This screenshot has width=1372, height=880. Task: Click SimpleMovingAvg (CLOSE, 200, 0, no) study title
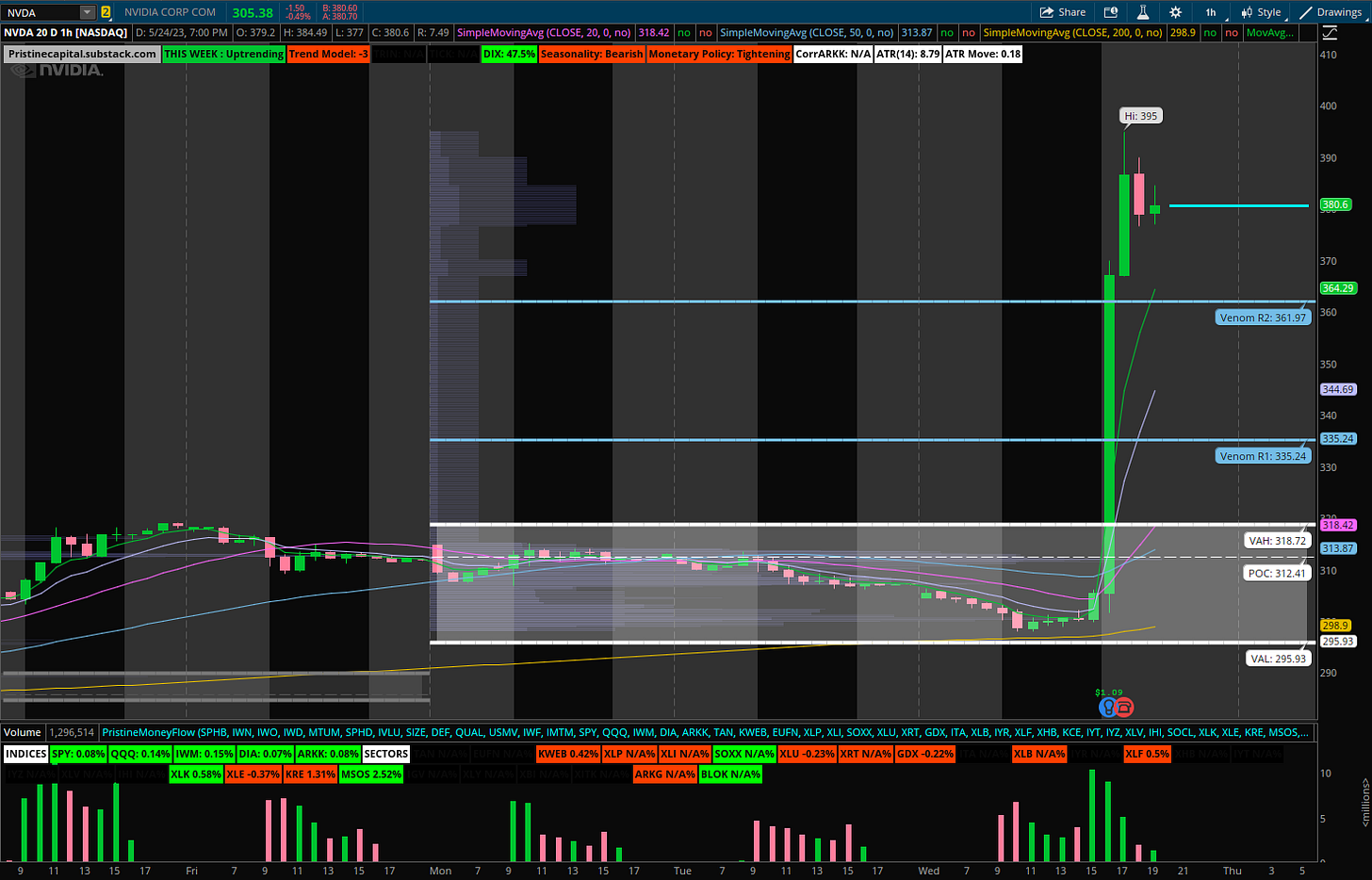(1073, 33)
